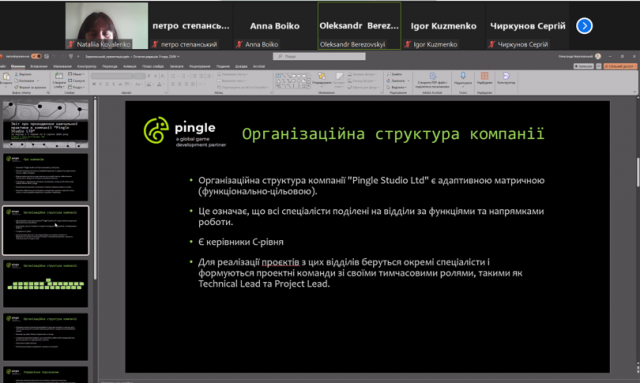Click Replace (Замінити) in editing group

click(x=397, y=80)
